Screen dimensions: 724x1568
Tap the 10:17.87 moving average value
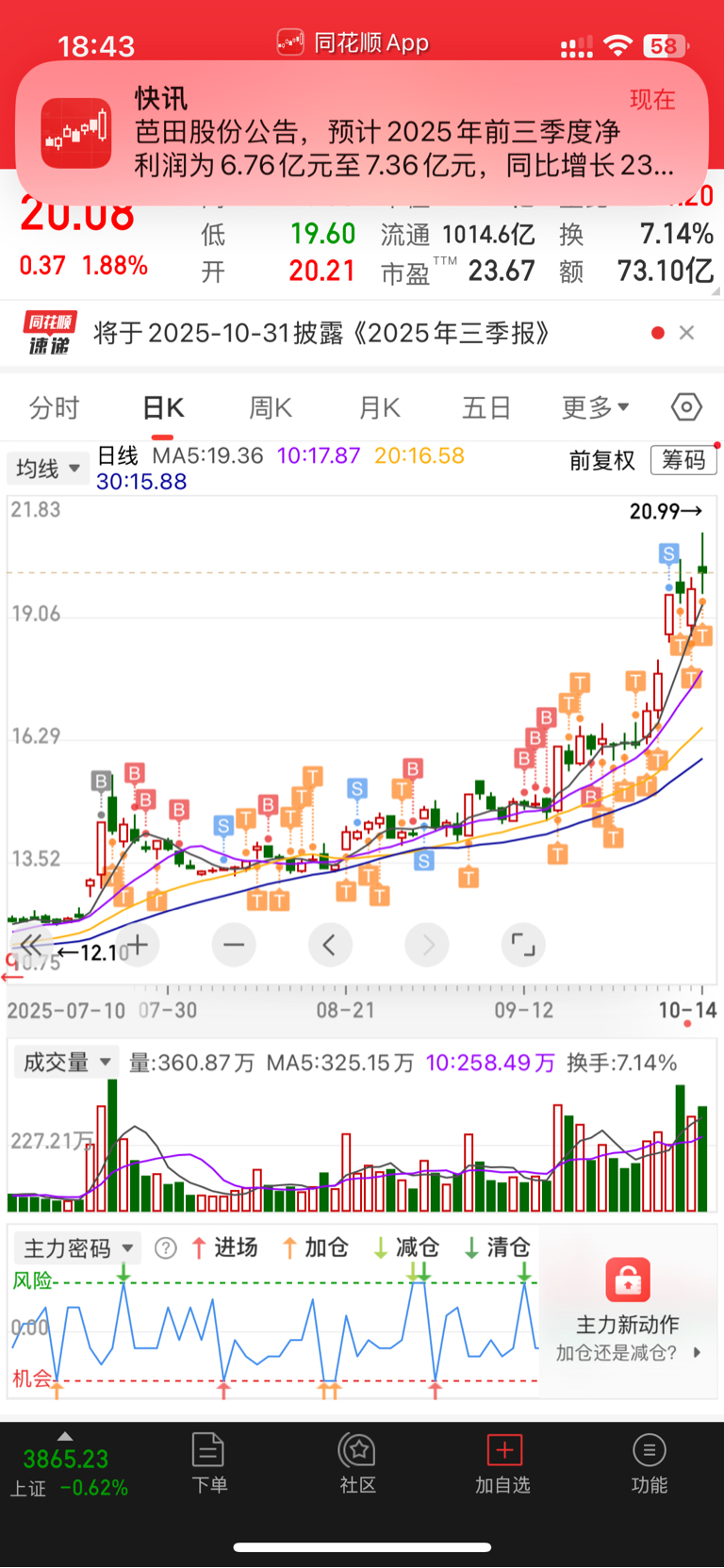pyautogui.click(x=319, y=456)
